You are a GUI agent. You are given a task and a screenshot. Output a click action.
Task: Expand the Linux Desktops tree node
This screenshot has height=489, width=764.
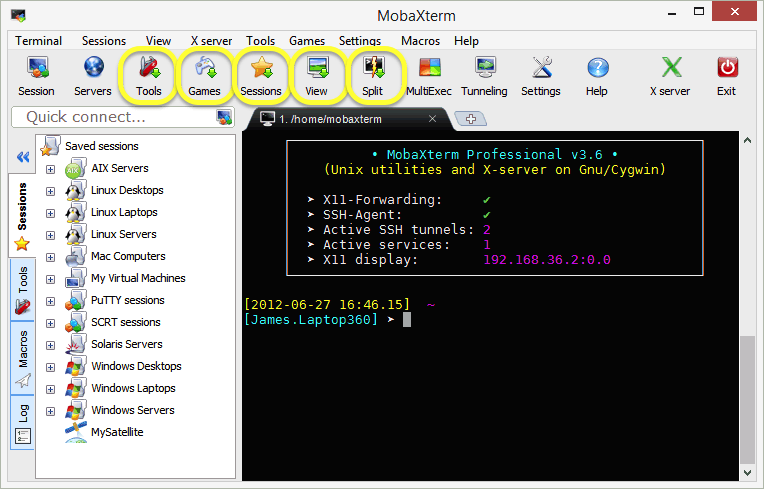[x=50, y=191]
